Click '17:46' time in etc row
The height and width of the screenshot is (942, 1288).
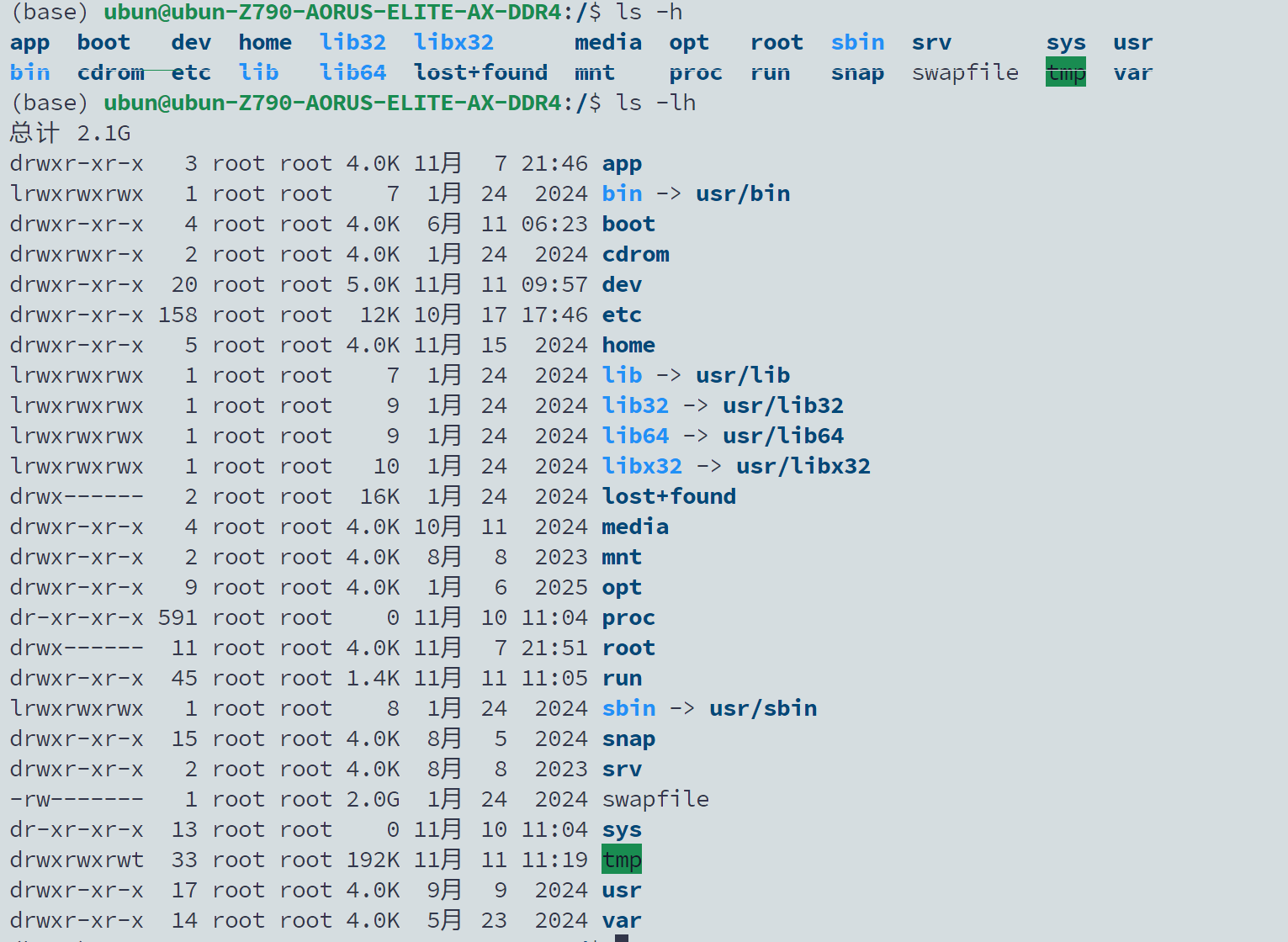tap(555, 315)
